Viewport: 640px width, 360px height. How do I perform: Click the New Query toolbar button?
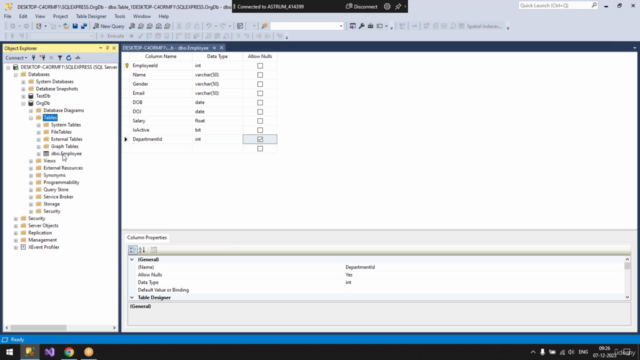coord(109,26)
